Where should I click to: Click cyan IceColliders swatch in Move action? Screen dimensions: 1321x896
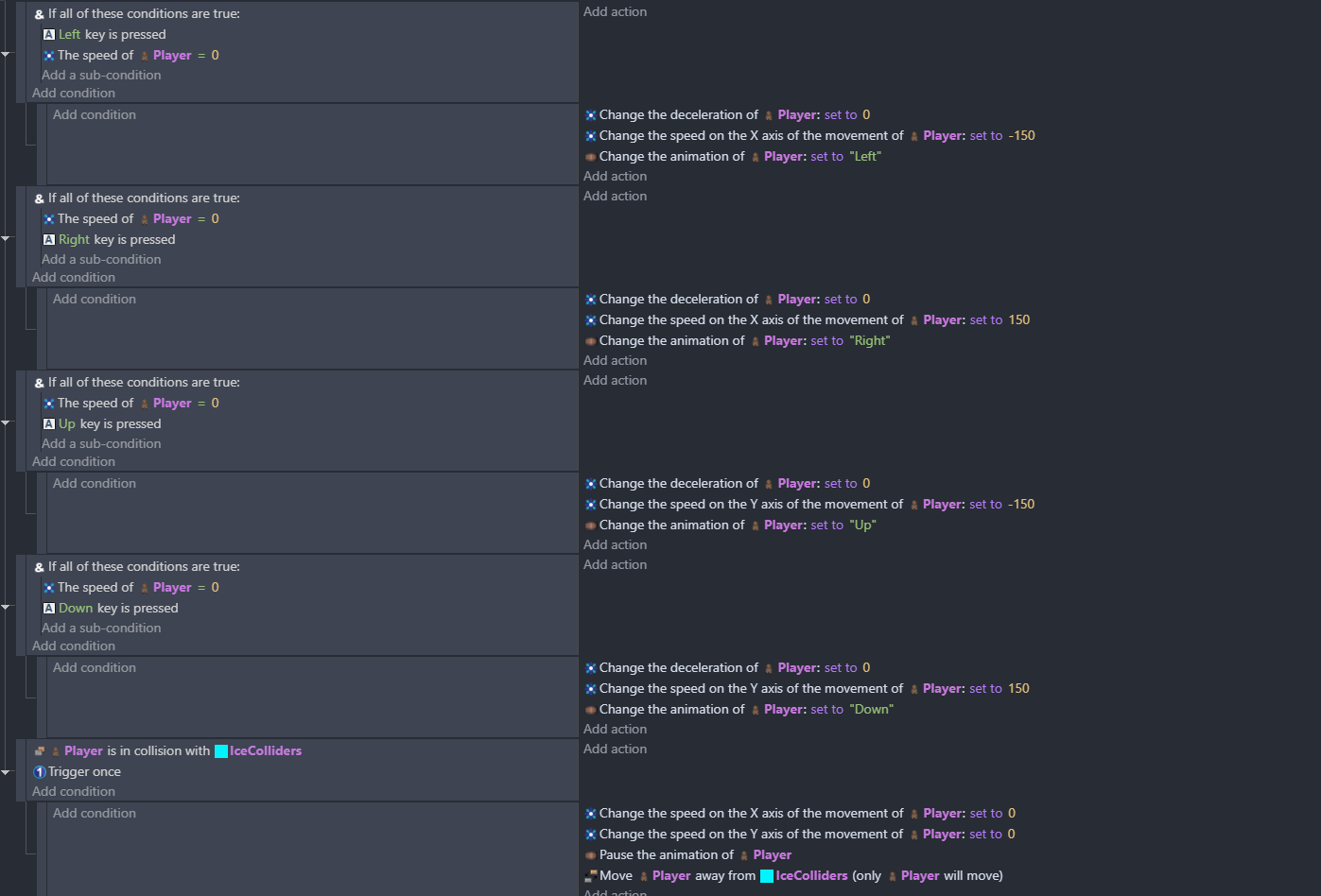[767, 876]
